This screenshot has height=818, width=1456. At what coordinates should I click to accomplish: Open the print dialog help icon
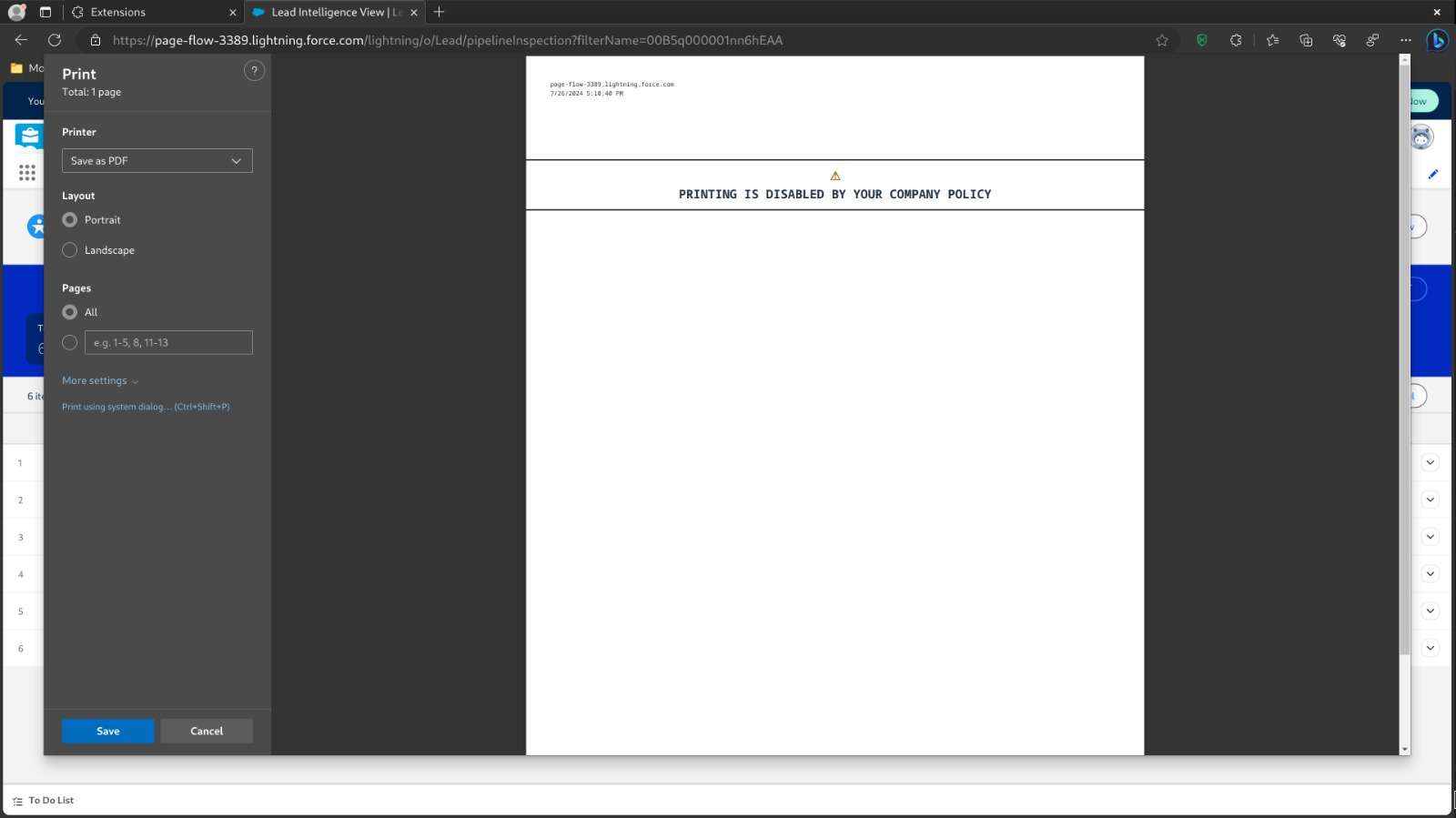click(x=254, y=71)
